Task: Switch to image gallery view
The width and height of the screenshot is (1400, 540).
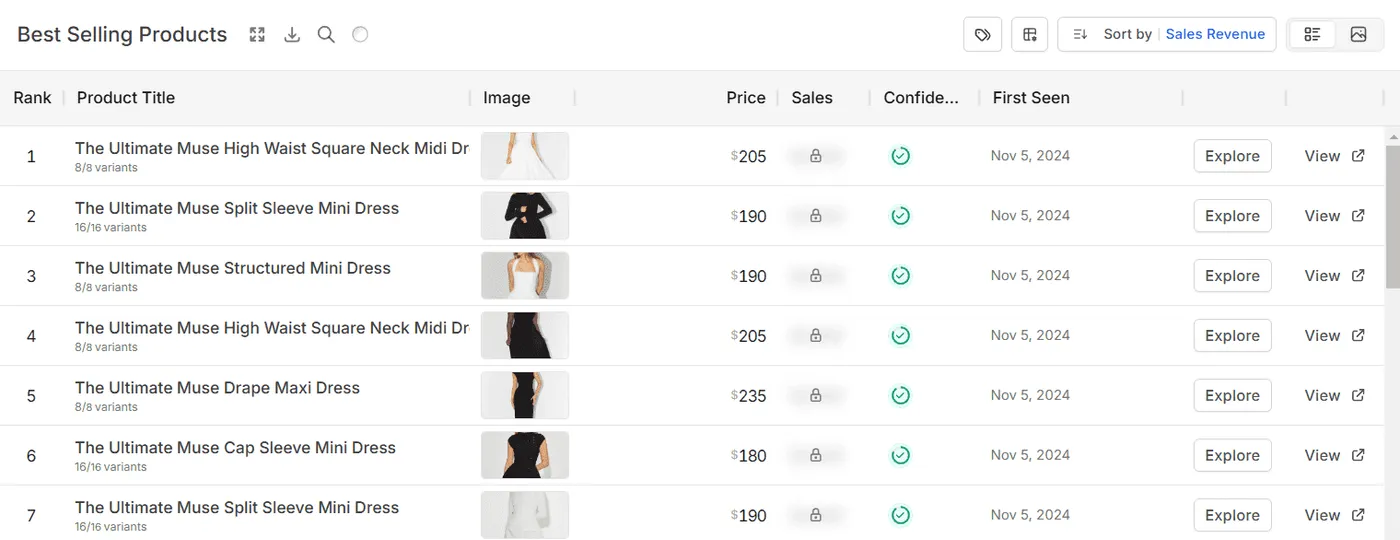Action: (1358, 35)
